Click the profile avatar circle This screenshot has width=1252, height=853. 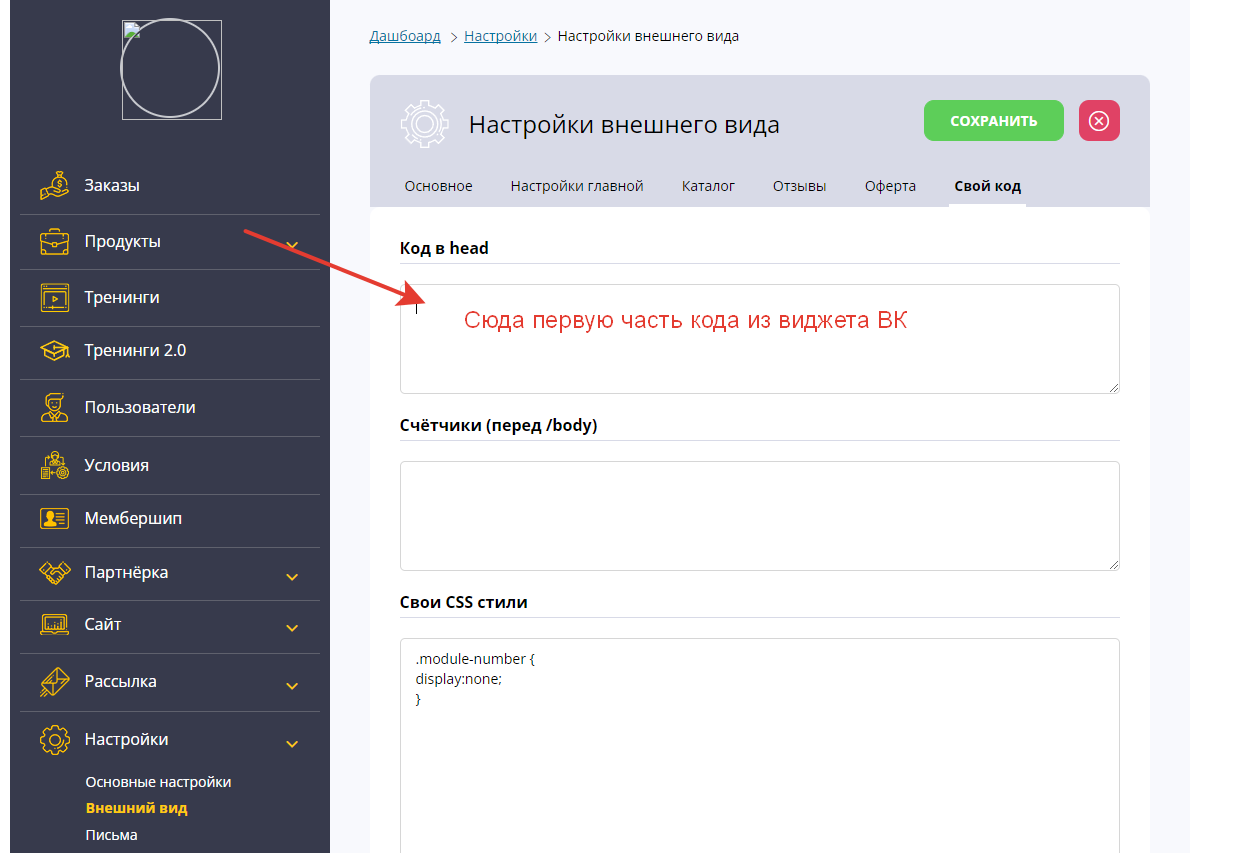[170, 69]
